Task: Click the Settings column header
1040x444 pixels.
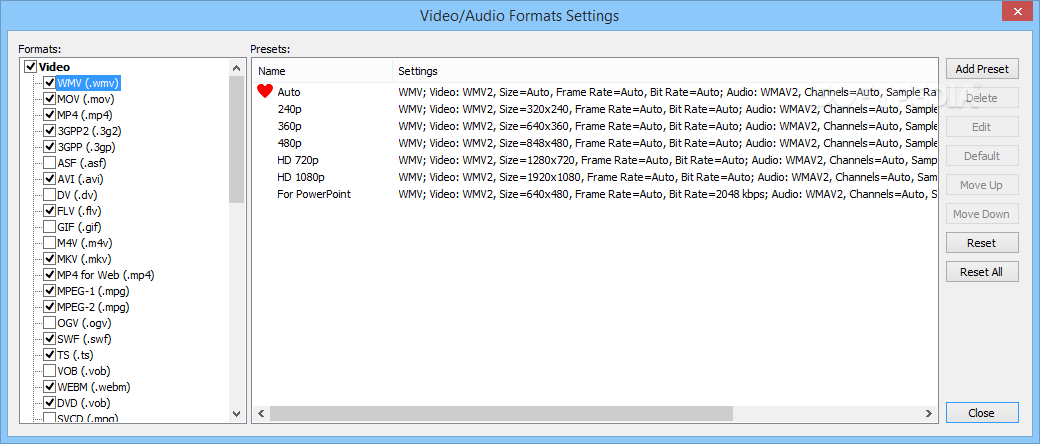Action: [x=665, y=71]
